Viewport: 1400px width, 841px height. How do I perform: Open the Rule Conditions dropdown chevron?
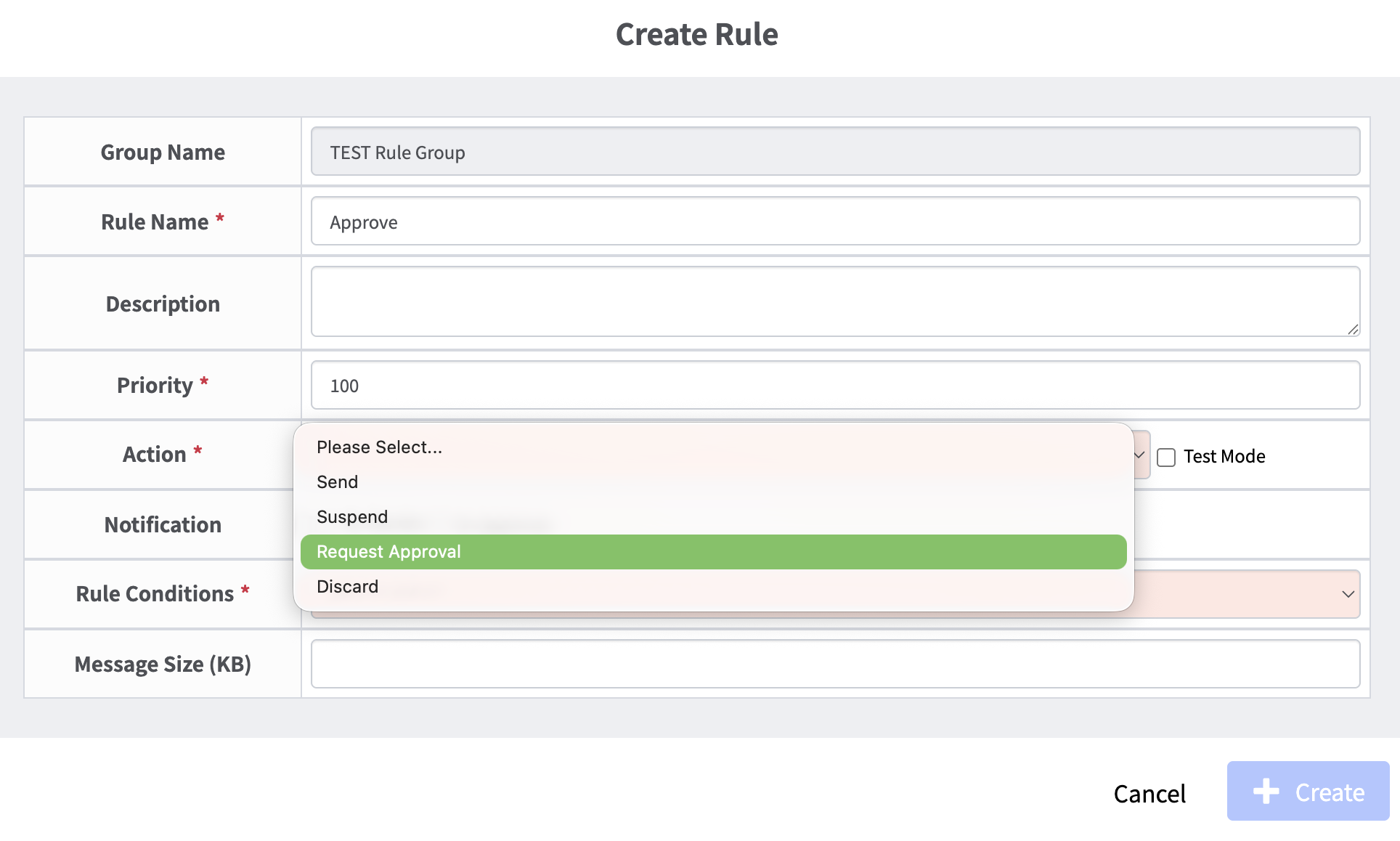(x=1348, y=594)
